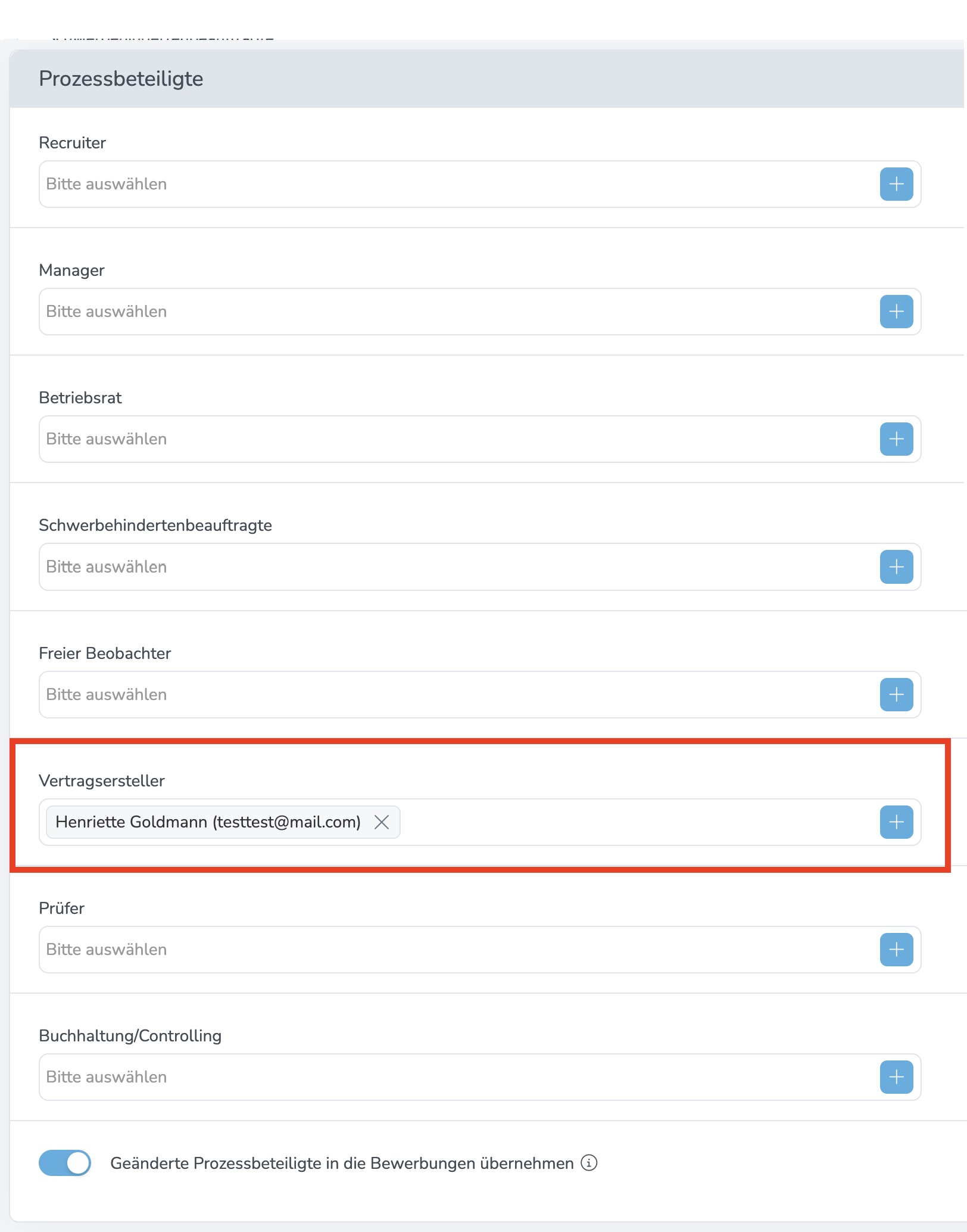This screenshot has width=967, height=1232.
Task: Click plus icon in Prüfer field
Action: (896, 950)
